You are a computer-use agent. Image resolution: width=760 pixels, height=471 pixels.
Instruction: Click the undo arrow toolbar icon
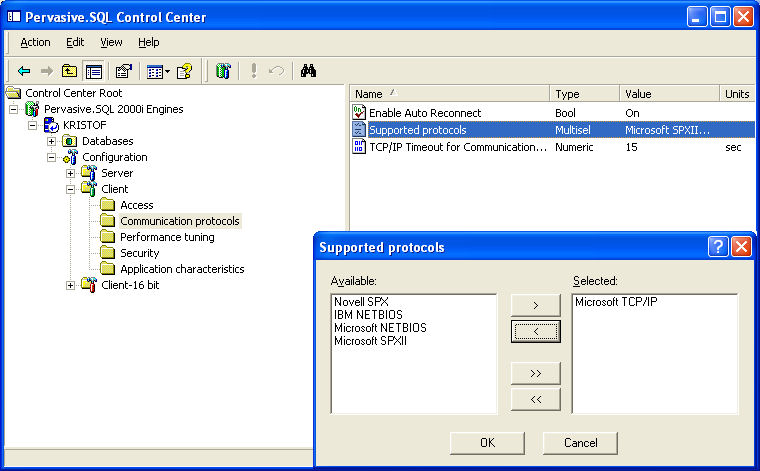coord(276,71)
